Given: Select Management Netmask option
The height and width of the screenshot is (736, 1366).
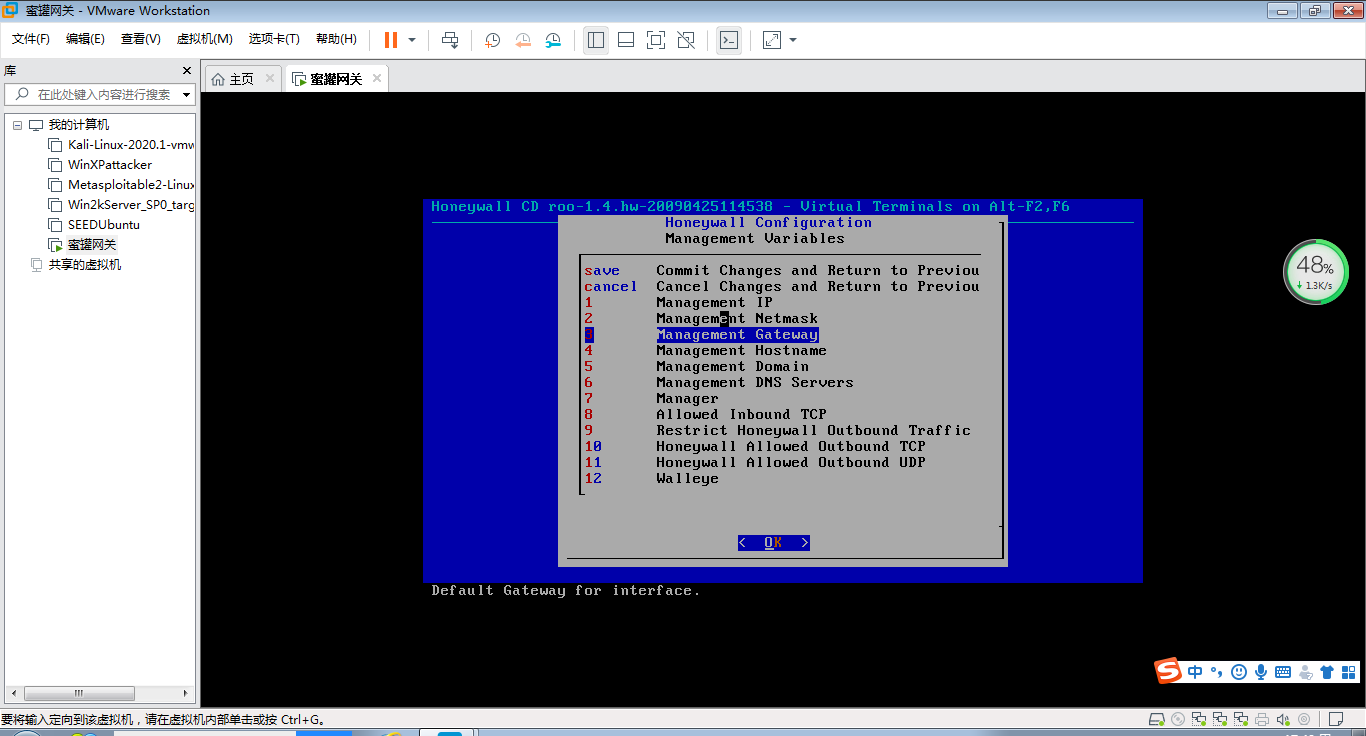Looking at the screenshot, I should click(x=737, y=319).
